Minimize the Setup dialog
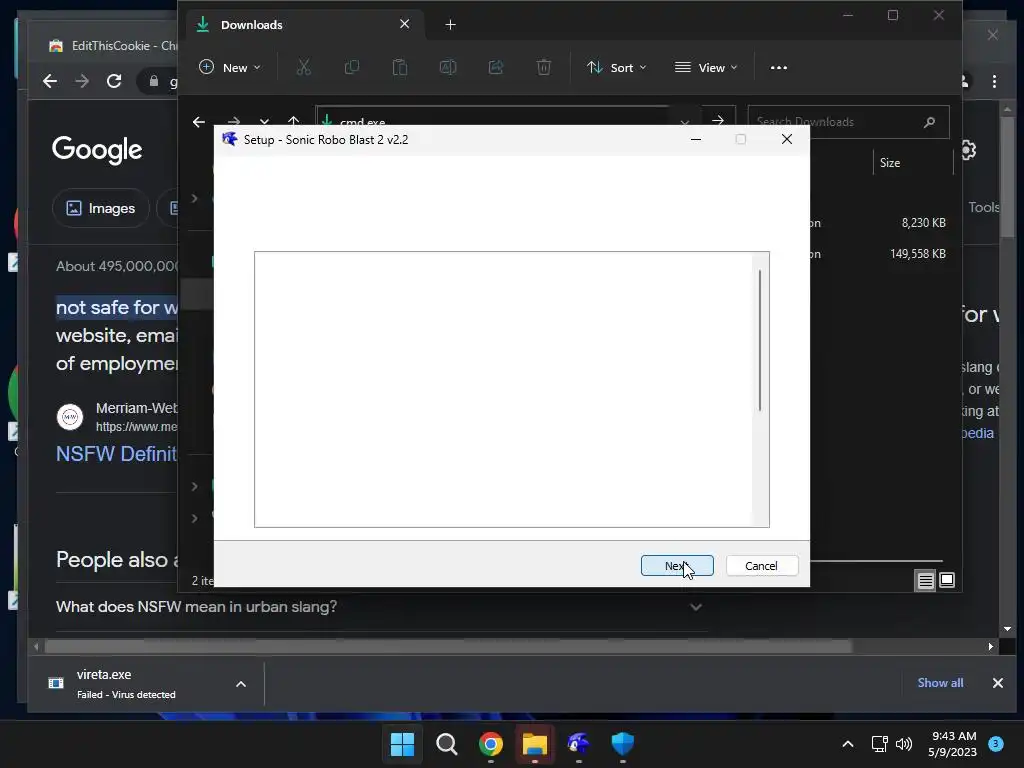The height and width of the screenshot is (768, 1024). (696, 139)
